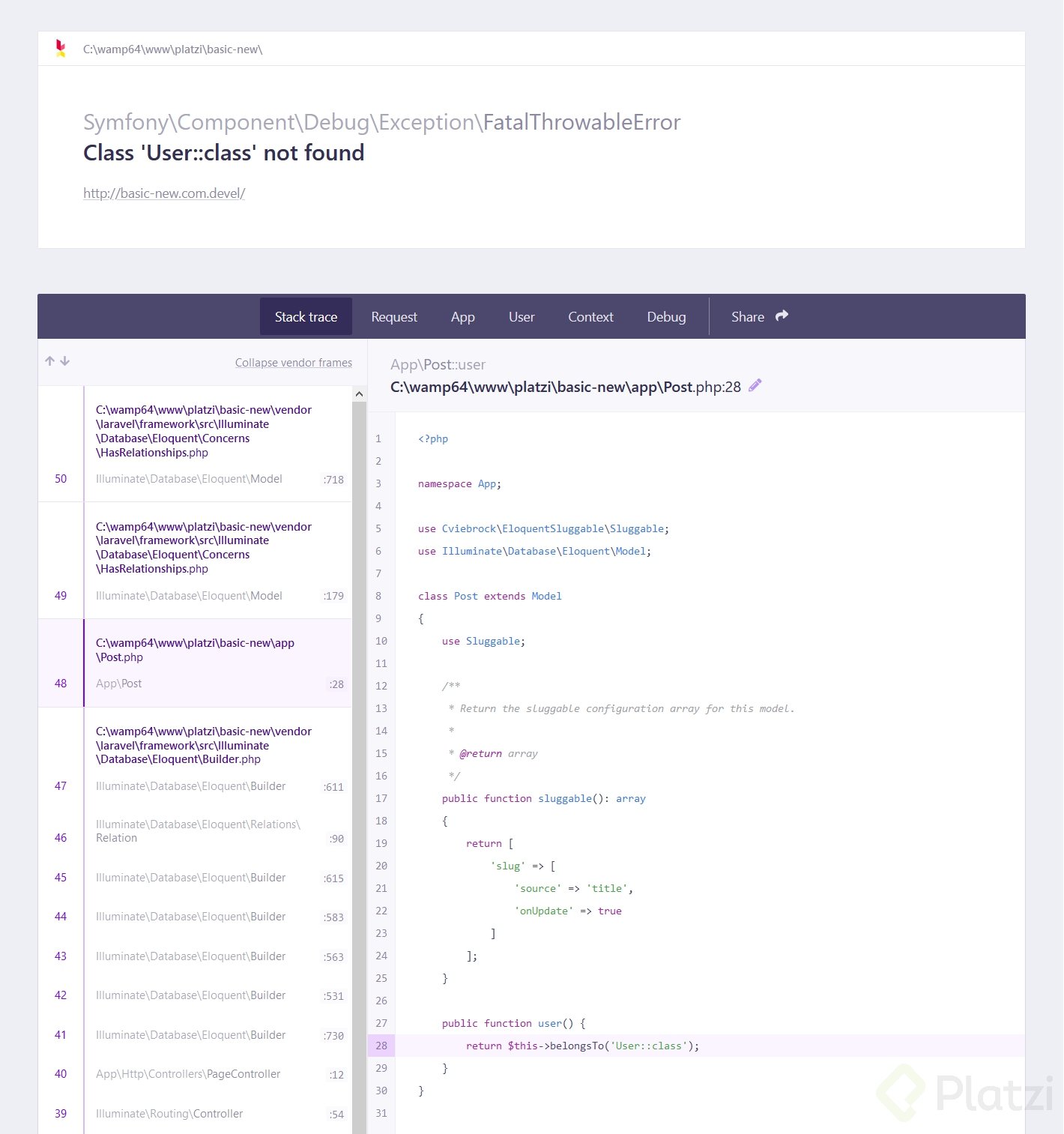
Task: Switch to the Request tab
Action: tap(394, 316)
